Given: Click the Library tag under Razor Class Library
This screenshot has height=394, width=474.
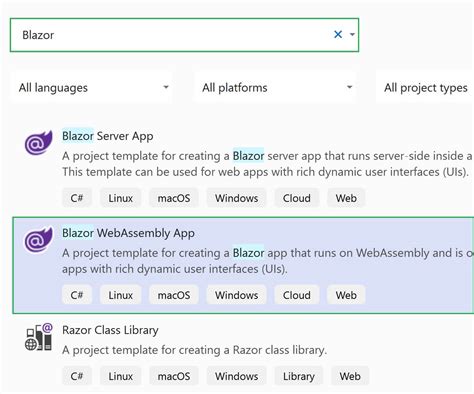Looking at the screenshot, I should click(x=299, y=376).
